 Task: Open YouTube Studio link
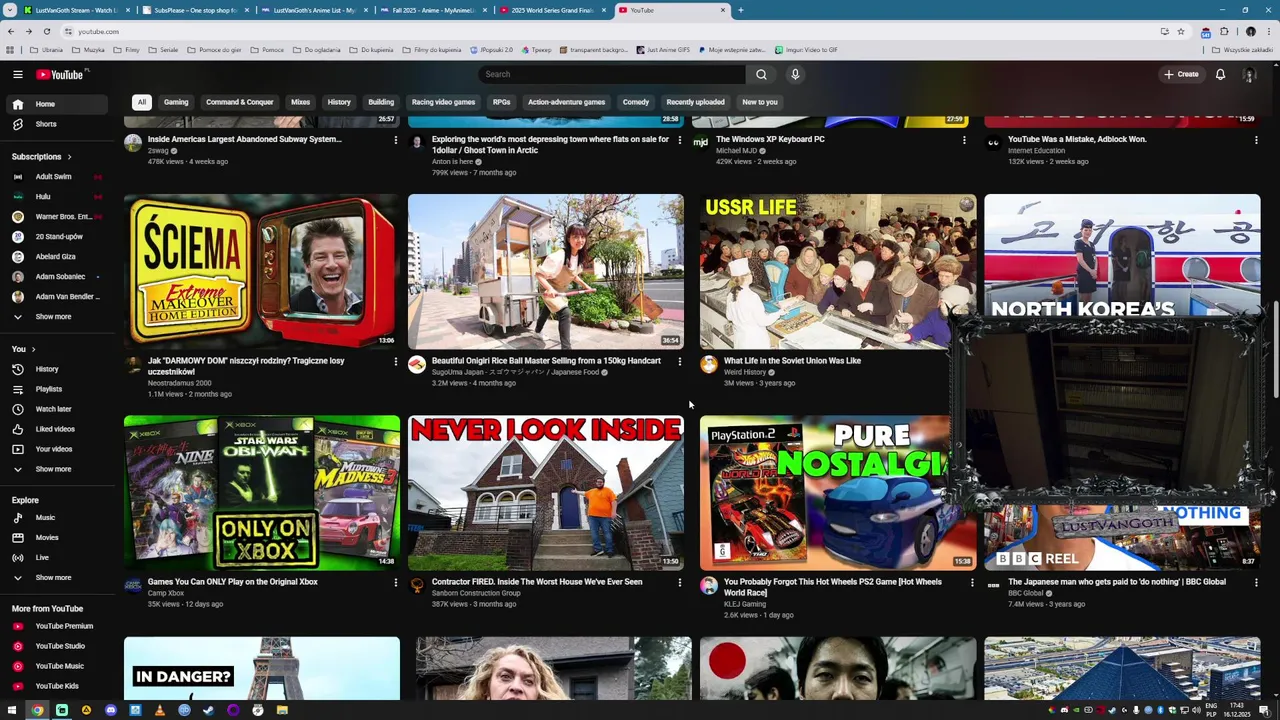[58, 646]
